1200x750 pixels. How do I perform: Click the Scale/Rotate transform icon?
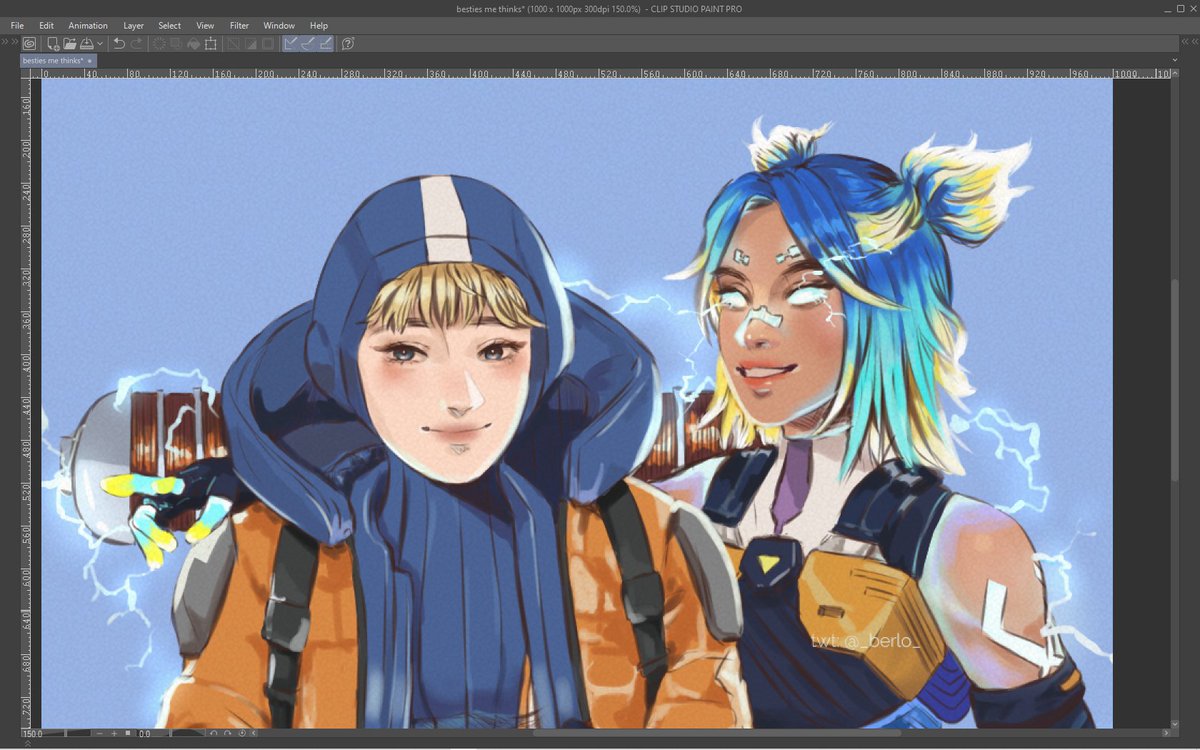pyautogui.click(x=210, y=43)
